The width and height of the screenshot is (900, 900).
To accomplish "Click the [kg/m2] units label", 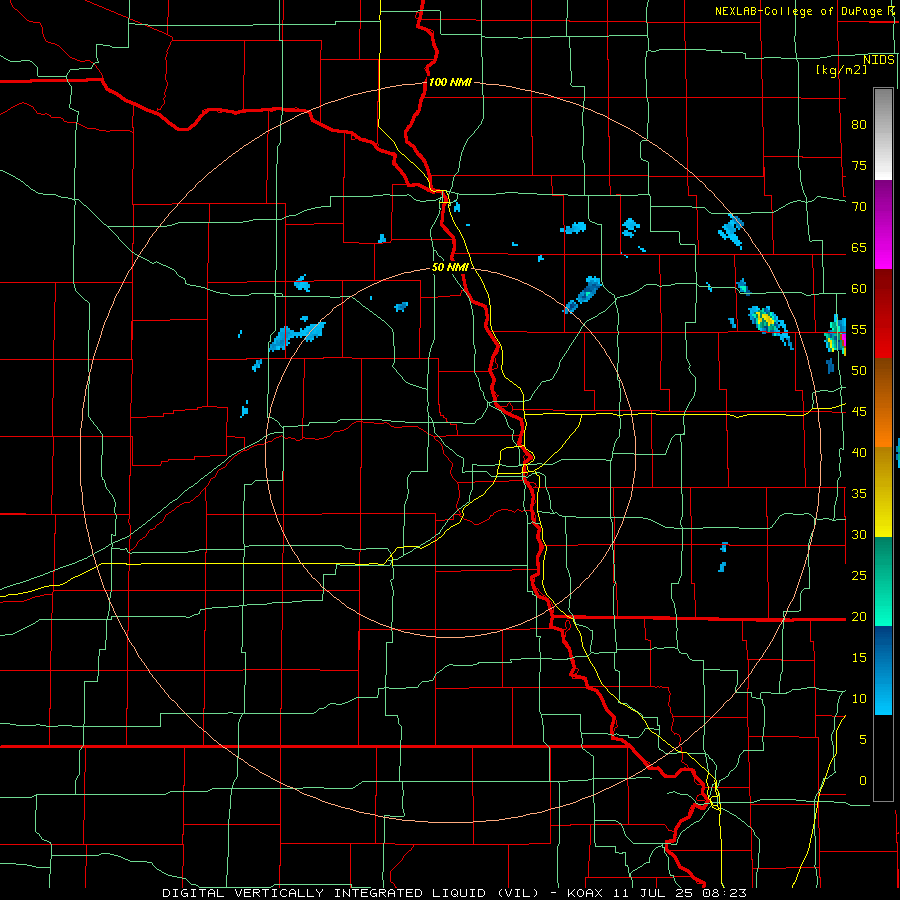I will coord(841,70).
